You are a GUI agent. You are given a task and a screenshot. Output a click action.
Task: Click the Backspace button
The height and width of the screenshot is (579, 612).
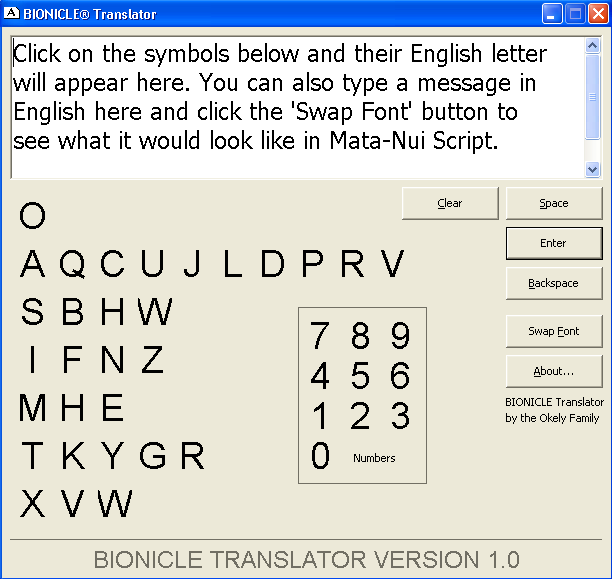(554, 283)
